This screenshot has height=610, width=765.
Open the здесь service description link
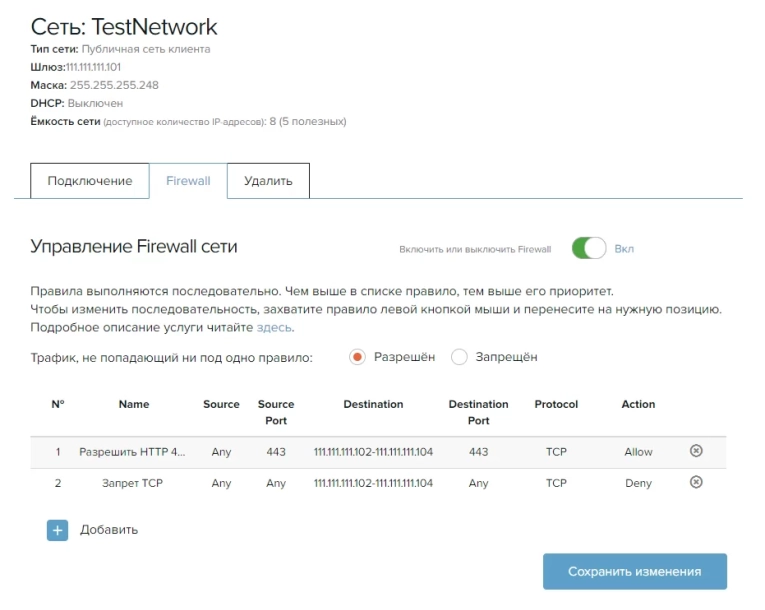[x=274, y=328]
